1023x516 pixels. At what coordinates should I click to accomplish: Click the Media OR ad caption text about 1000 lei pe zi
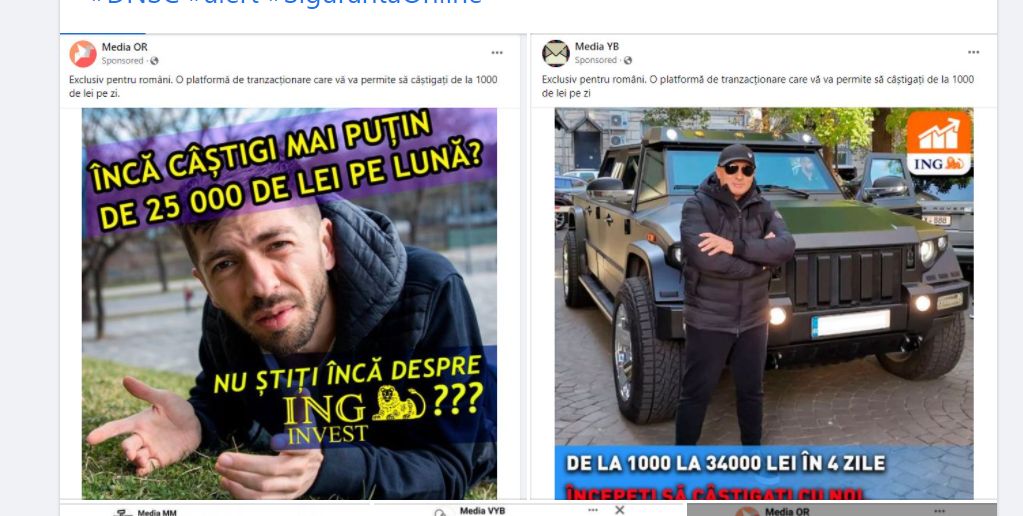[x=283, y=86]
